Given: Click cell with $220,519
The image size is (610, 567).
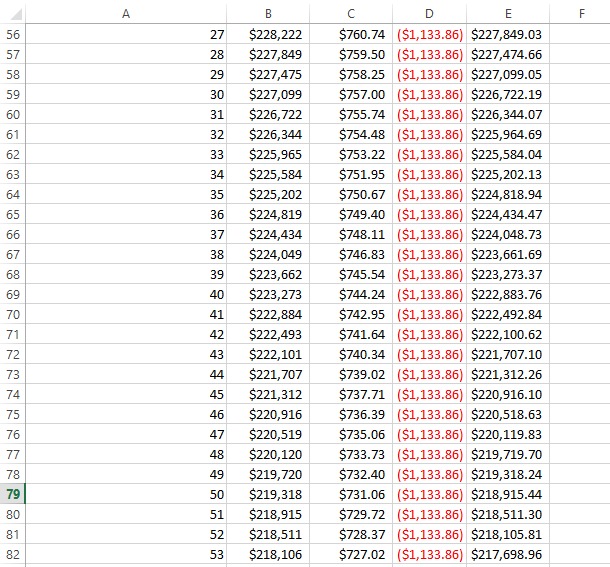Looking at the screenshot, I should (268, 434).
